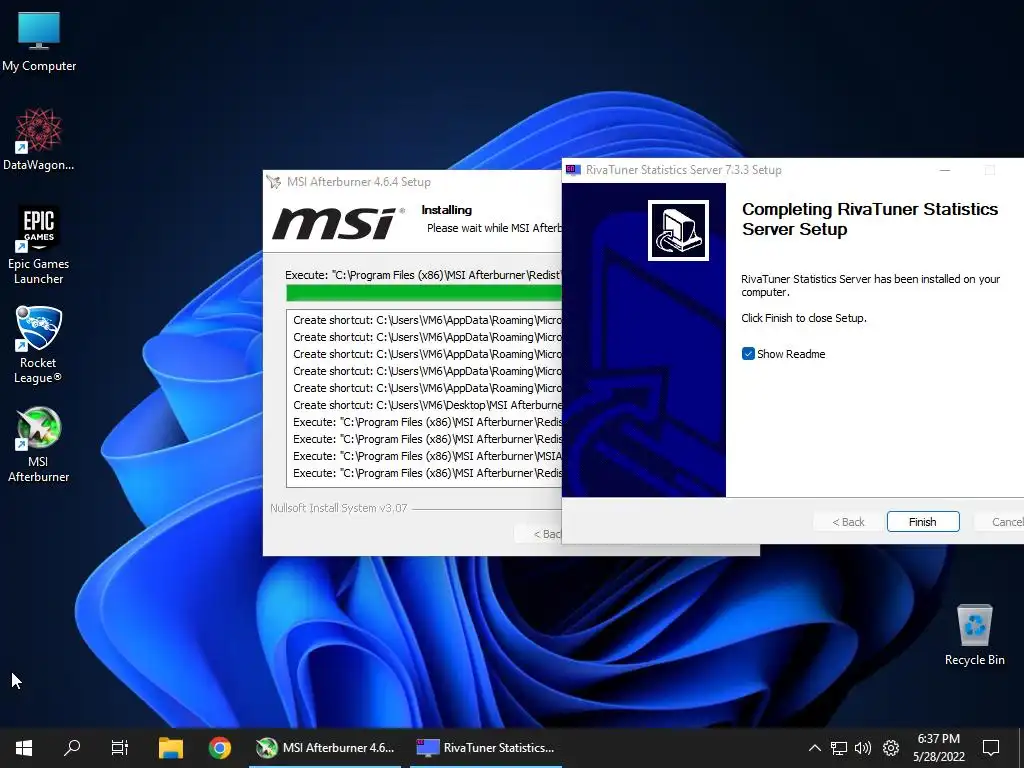Select the Recycle Bin icon
The height and width of the screenshot is (768, 1024).
tap(974, 635)
